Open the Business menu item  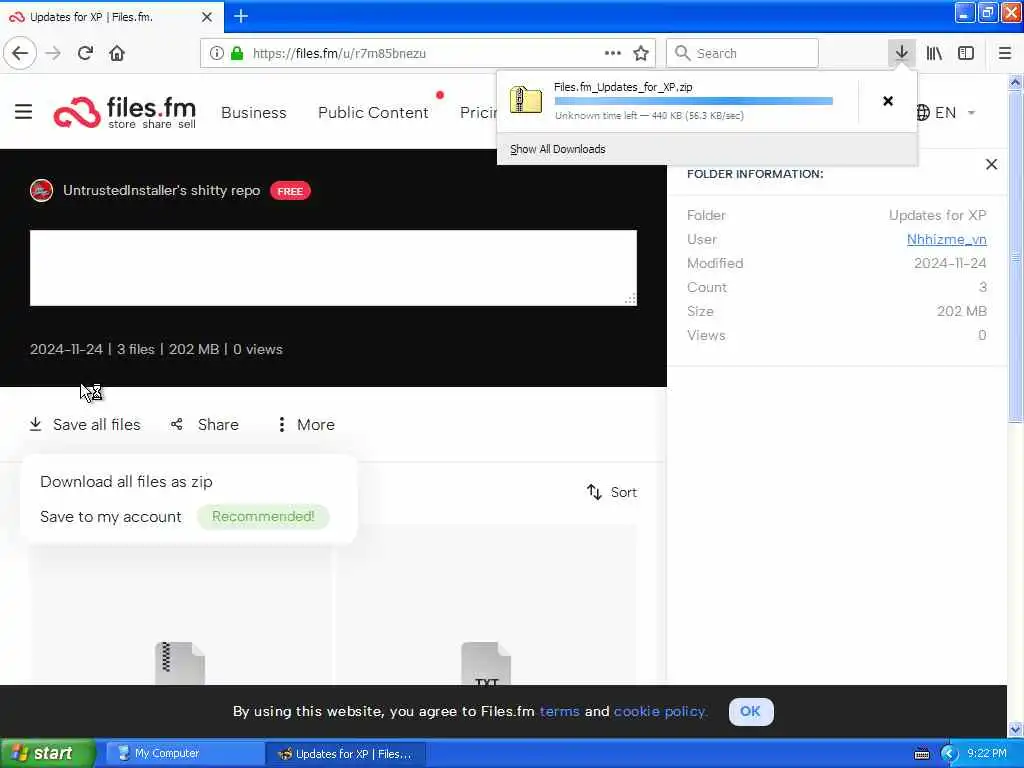pos(254,112)
